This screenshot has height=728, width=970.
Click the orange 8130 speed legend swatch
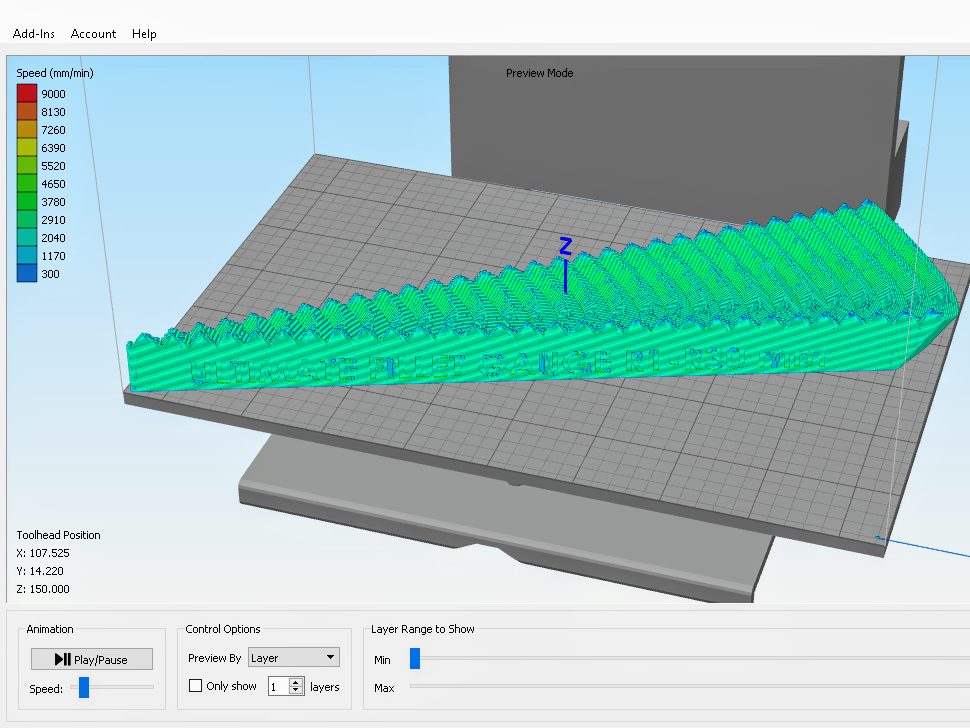coord(27,111)
